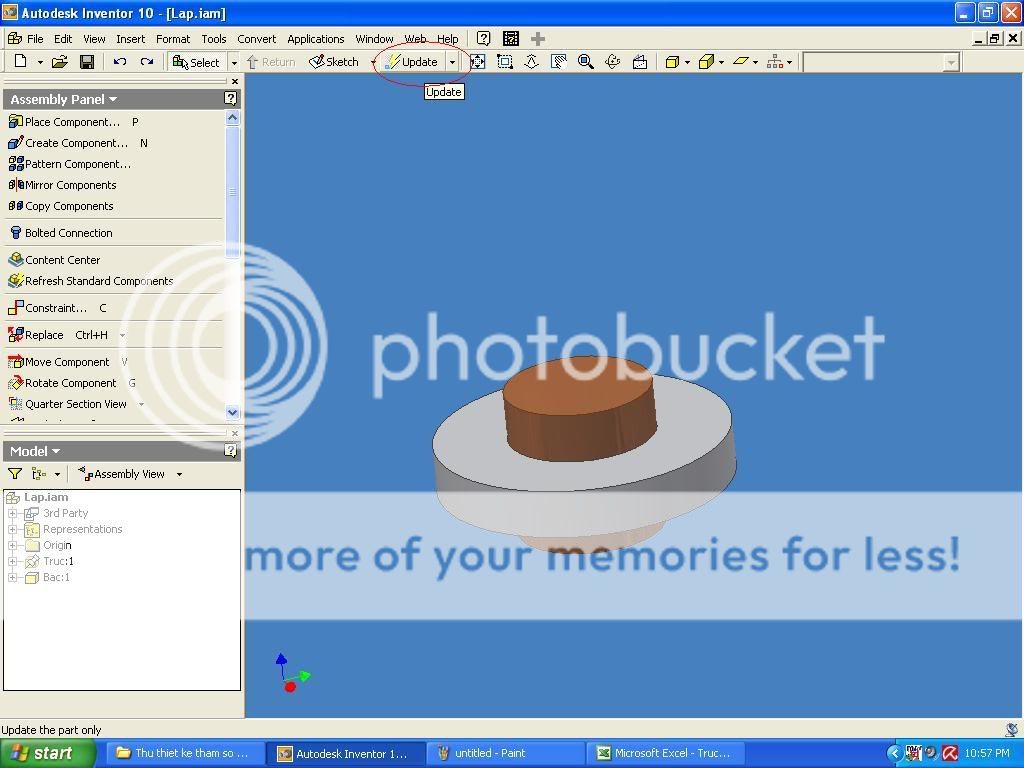This screenshot has width=1024, height=768.
Task: Open the Update dropdown arrow
Action: pos(452,62)
